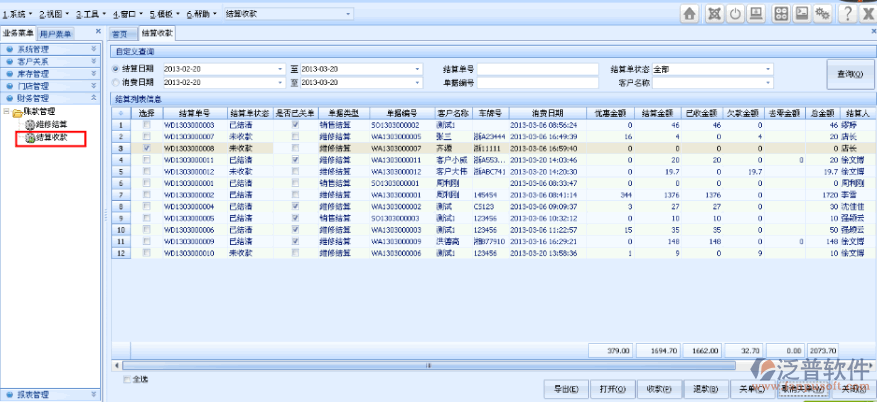Open the calculator icon in top toolbar

pyautogui.click(x=779, y=14)
